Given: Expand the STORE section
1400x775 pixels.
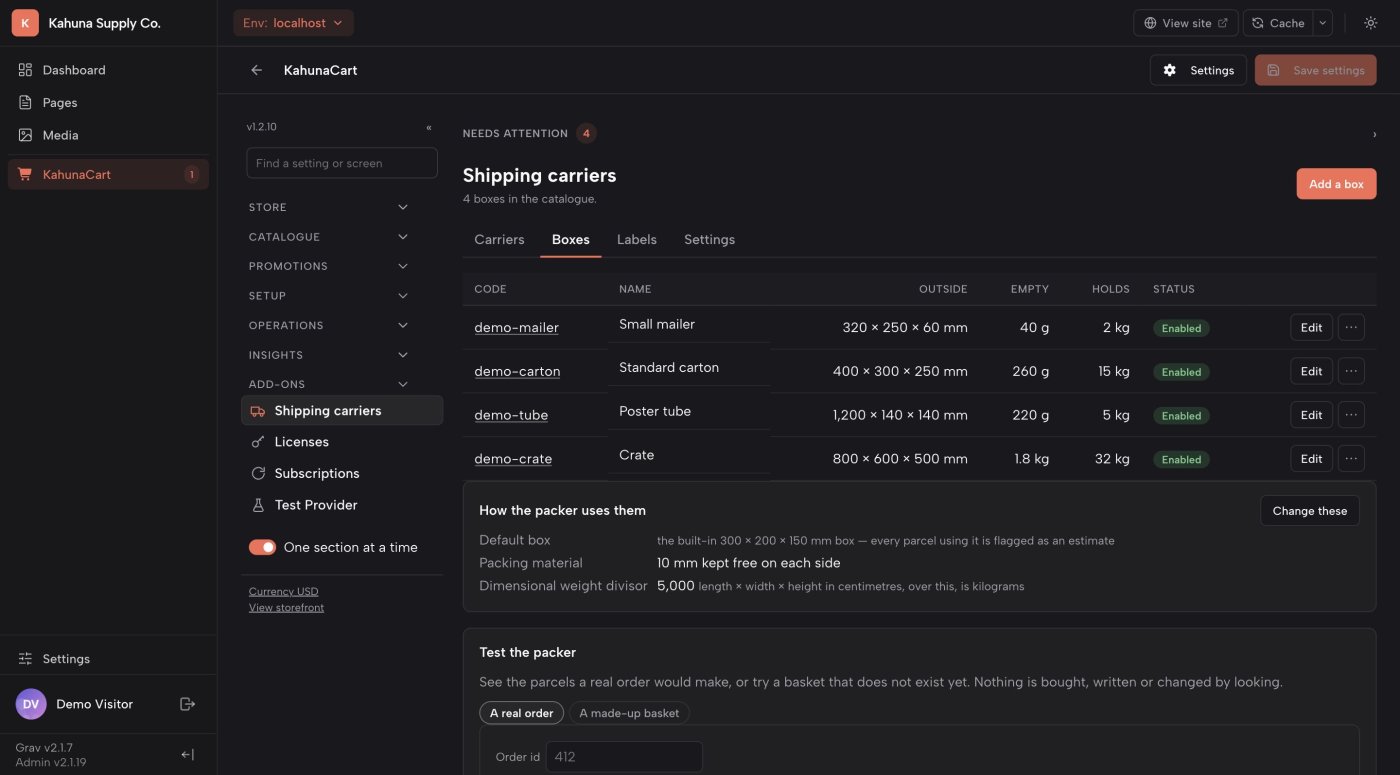Looking at the screenshot, I should (x=329, y=207).
